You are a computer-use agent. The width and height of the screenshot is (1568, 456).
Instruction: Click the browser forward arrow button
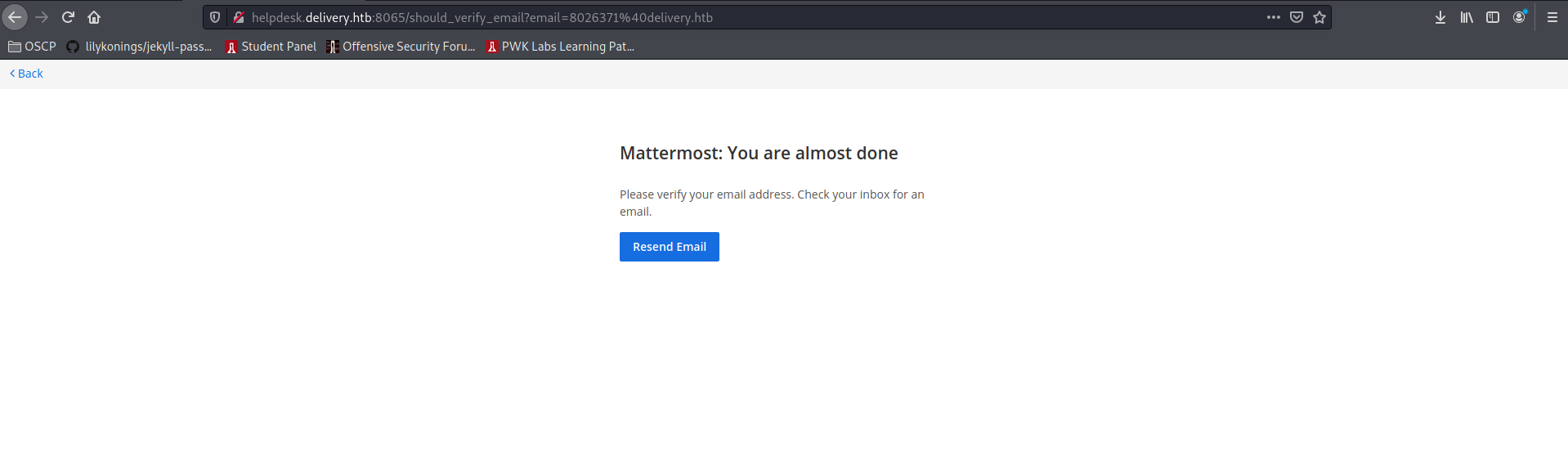click(x=42, y=17)
